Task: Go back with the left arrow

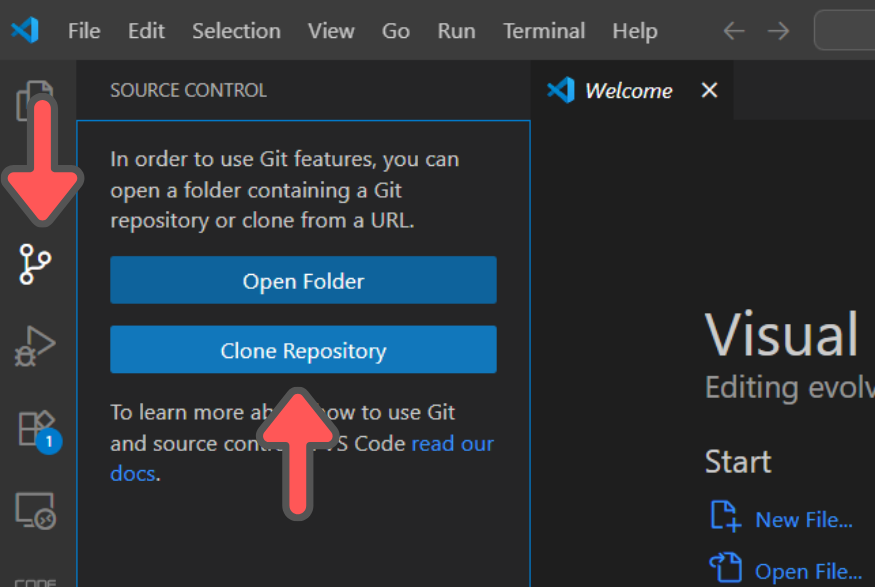Action: [734, 31]
